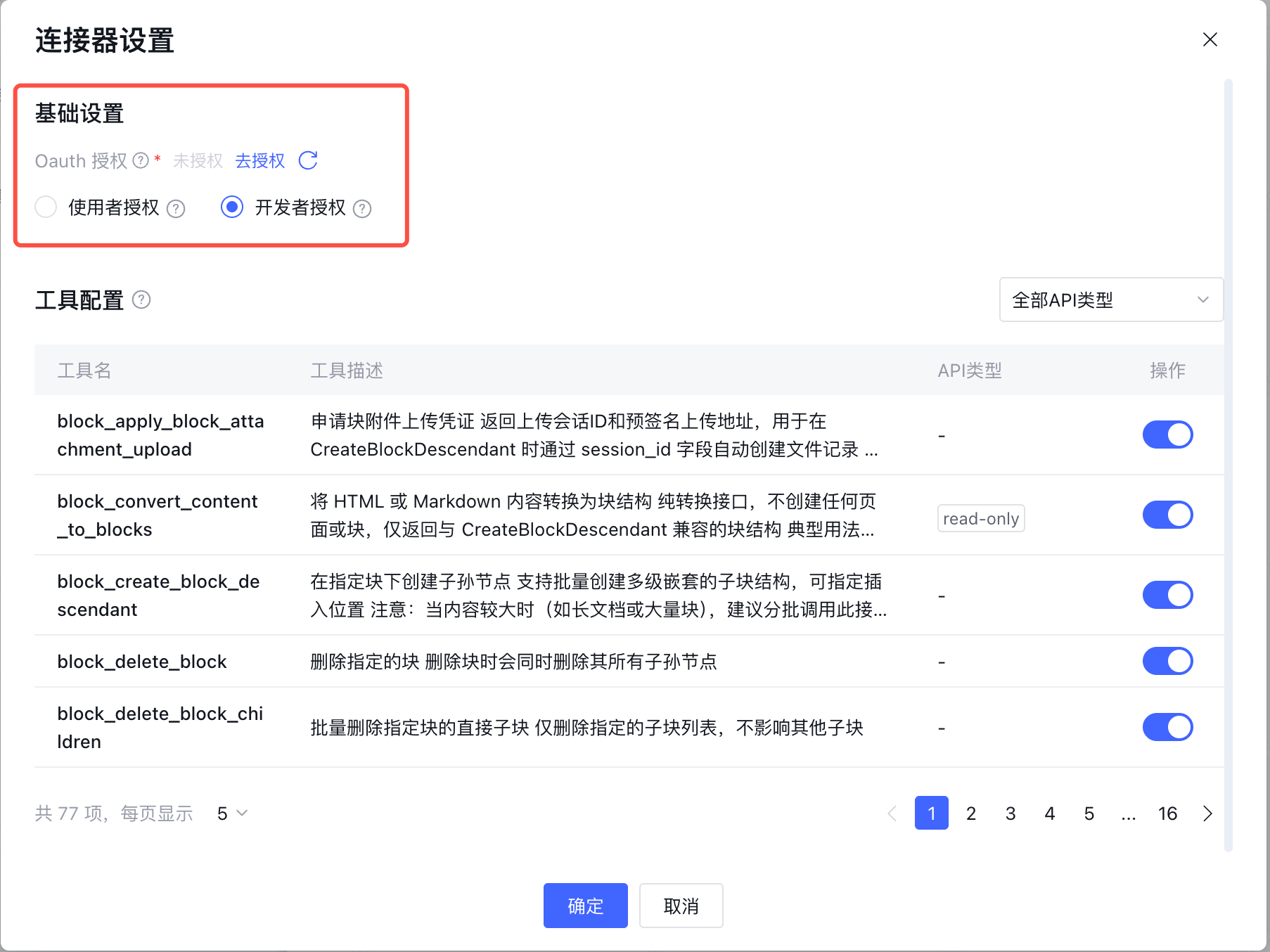
Task: Click the 操作 column header
Action: tap(1167, 371)
